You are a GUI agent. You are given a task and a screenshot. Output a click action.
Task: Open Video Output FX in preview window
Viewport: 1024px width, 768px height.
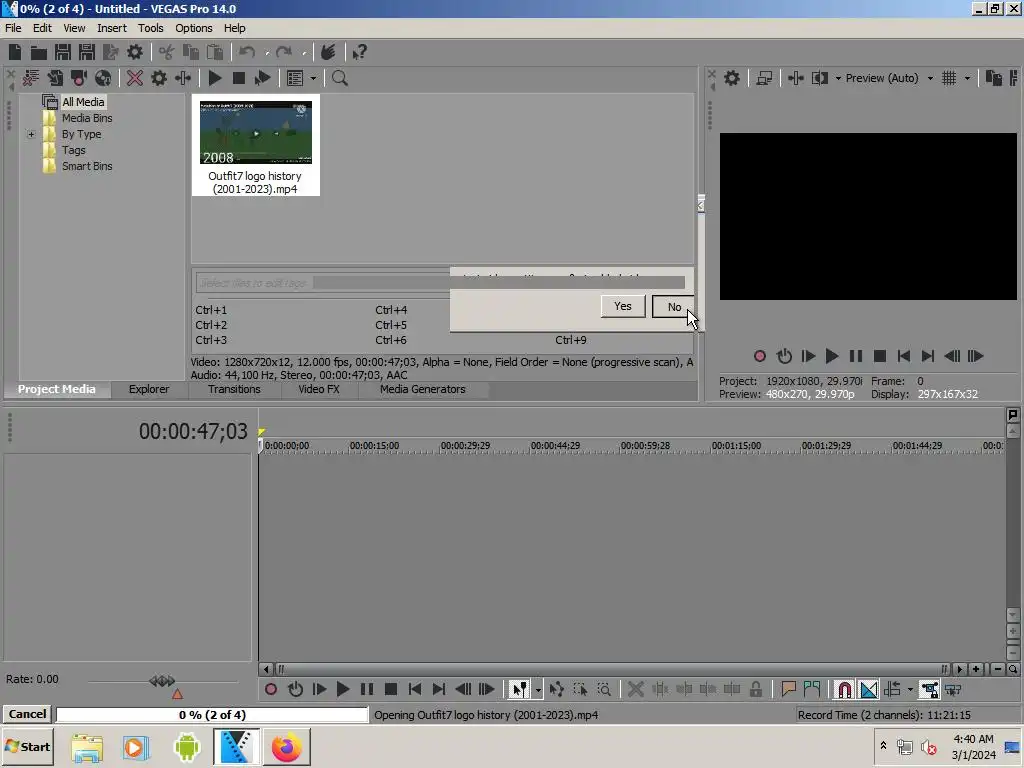point(795,78)
